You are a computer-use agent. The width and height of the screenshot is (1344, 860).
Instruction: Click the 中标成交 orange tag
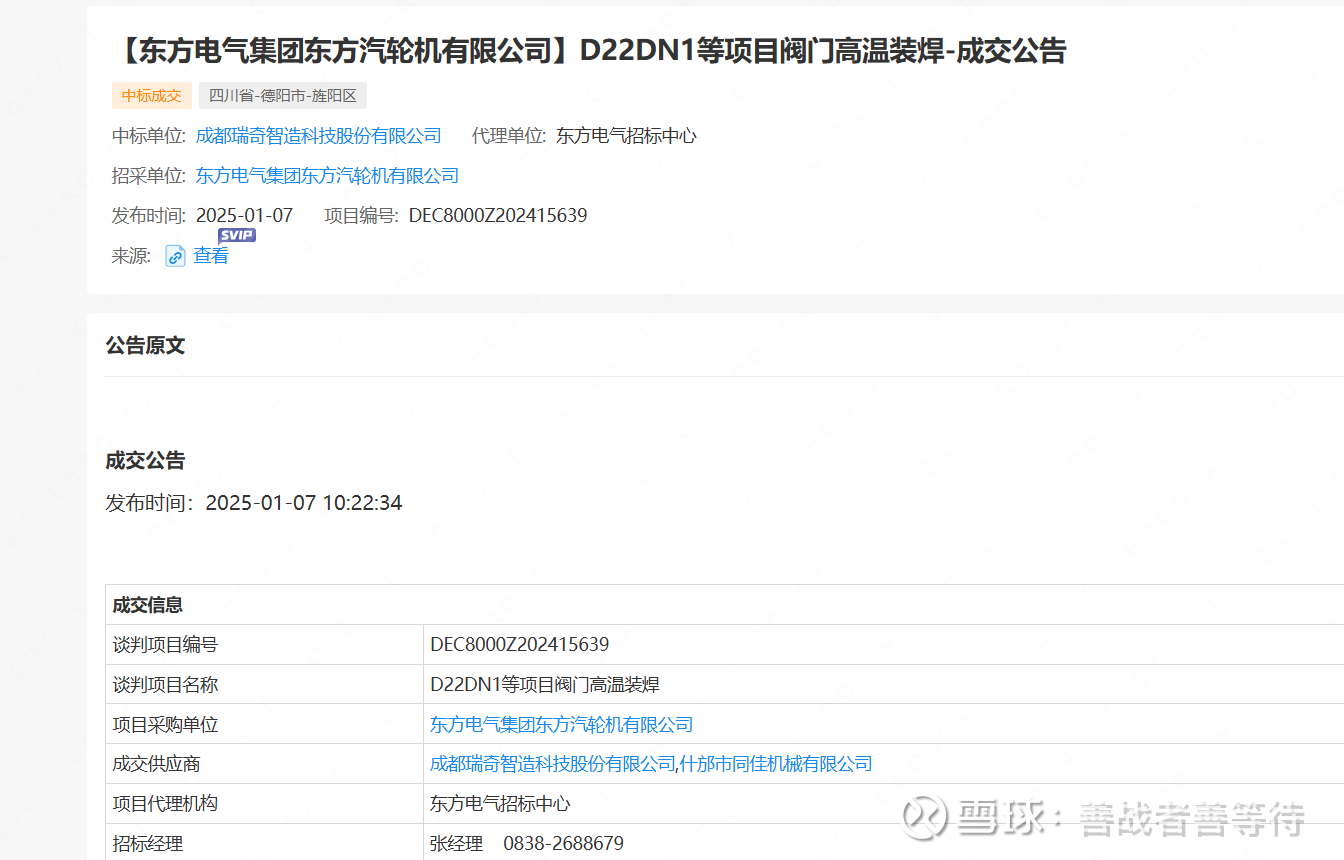coord(152,96)
